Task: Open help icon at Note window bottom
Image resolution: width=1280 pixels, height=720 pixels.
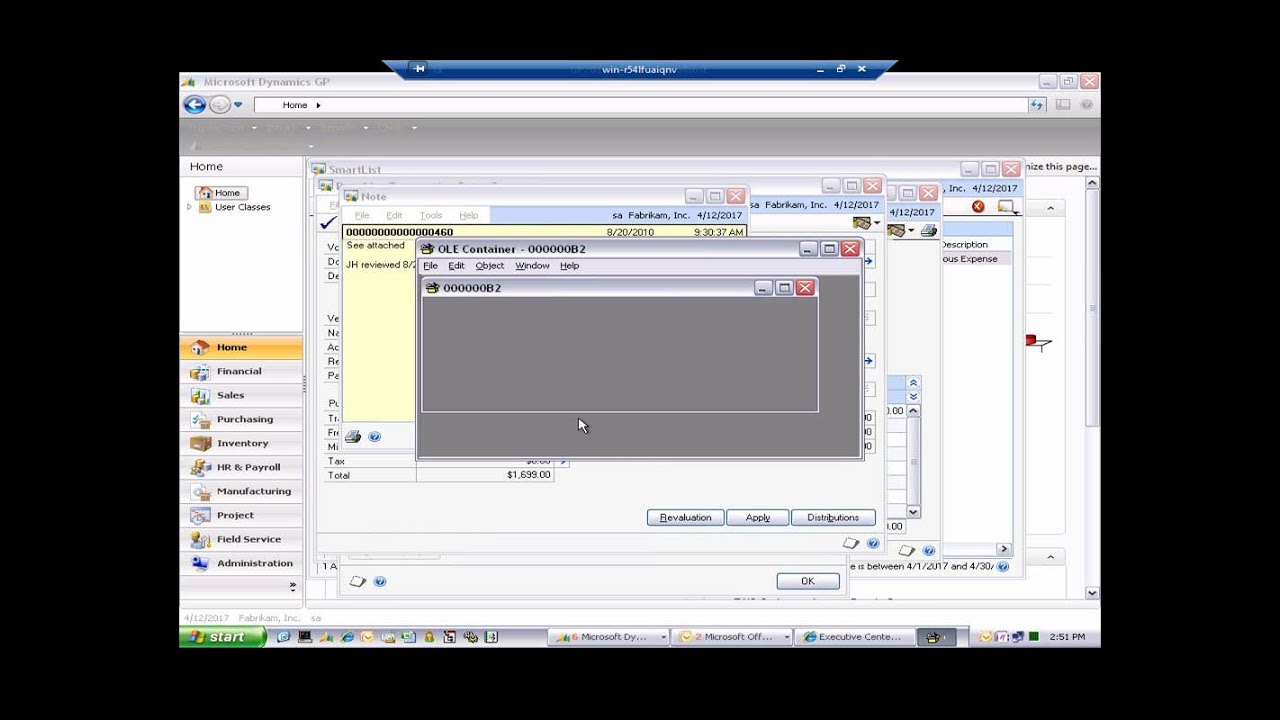Action: pos(380,581)
